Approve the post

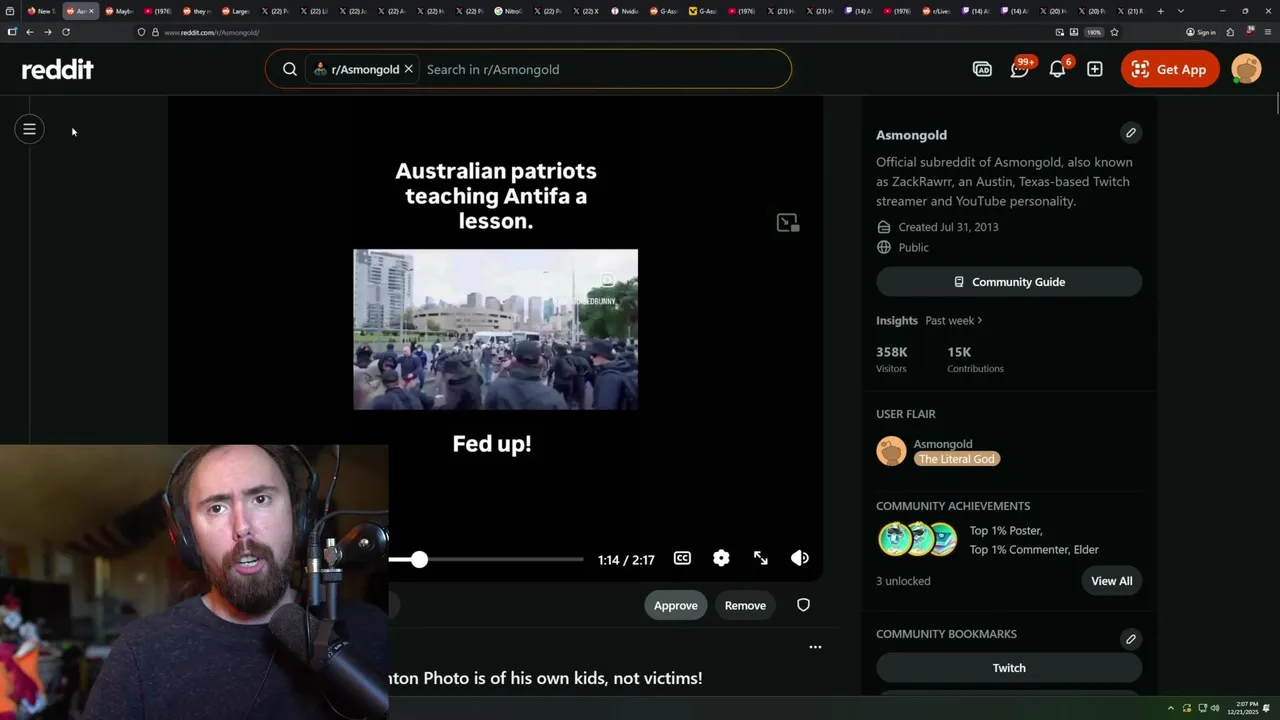(675, 605)
